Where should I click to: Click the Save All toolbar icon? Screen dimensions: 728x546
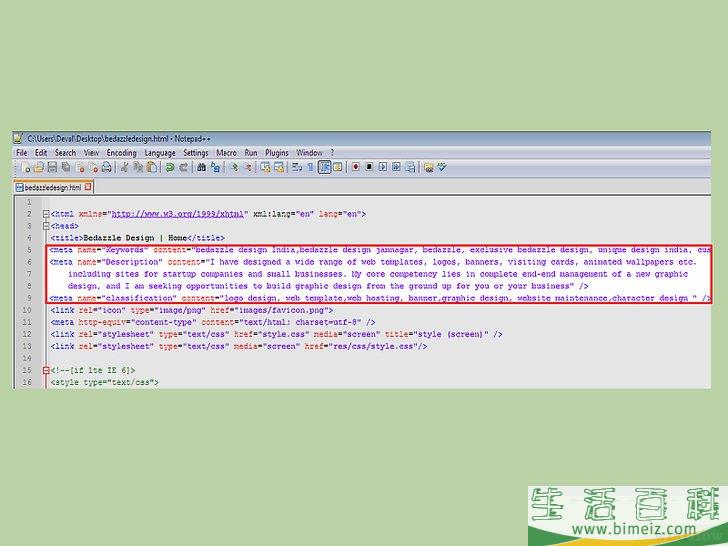click(66, 167)
